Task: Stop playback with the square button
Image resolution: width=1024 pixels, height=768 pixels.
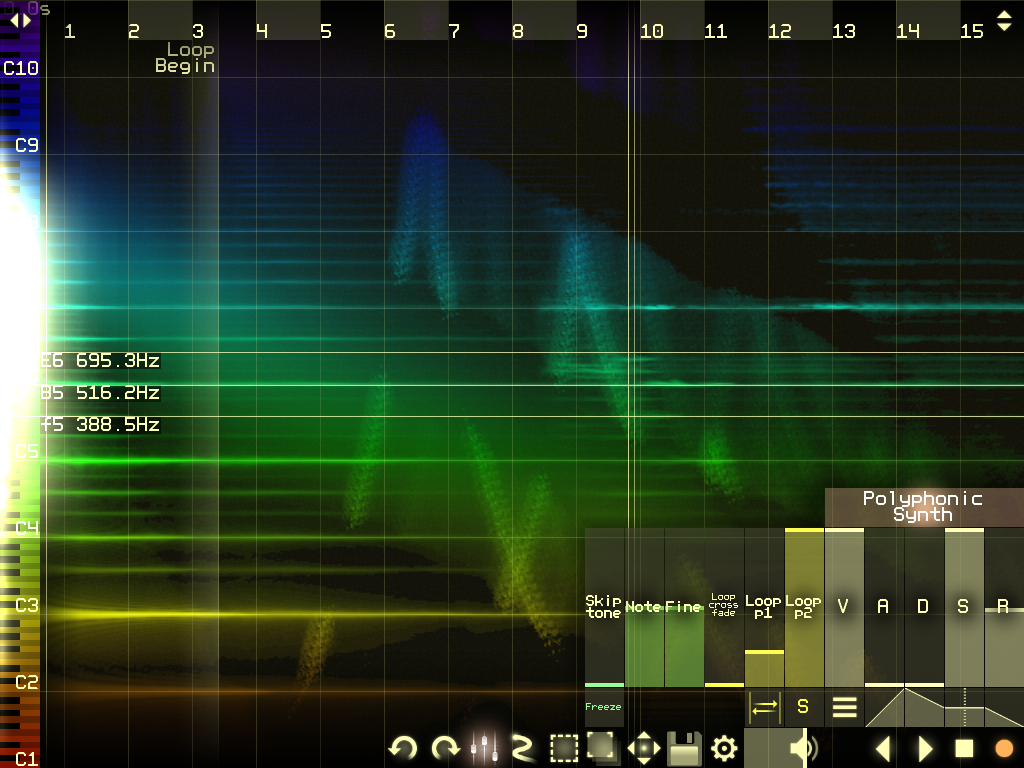Action: coord(964,748)
